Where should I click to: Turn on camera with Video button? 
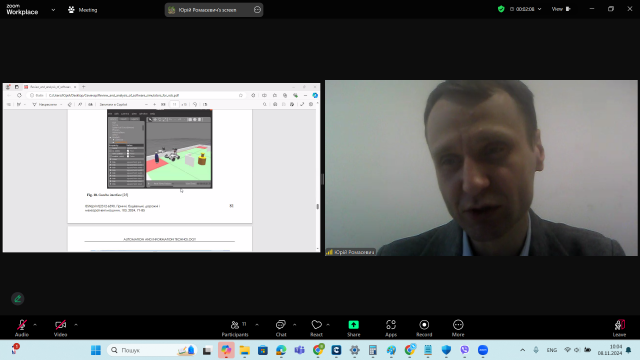(x=60, y=328)
